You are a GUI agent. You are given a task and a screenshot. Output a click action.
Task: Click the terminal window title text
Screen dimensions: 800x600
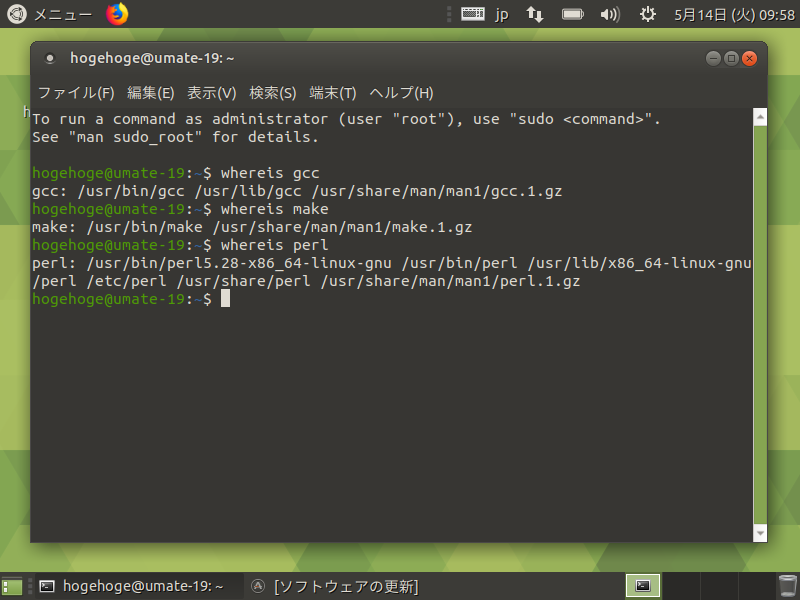tap(152, 59)
